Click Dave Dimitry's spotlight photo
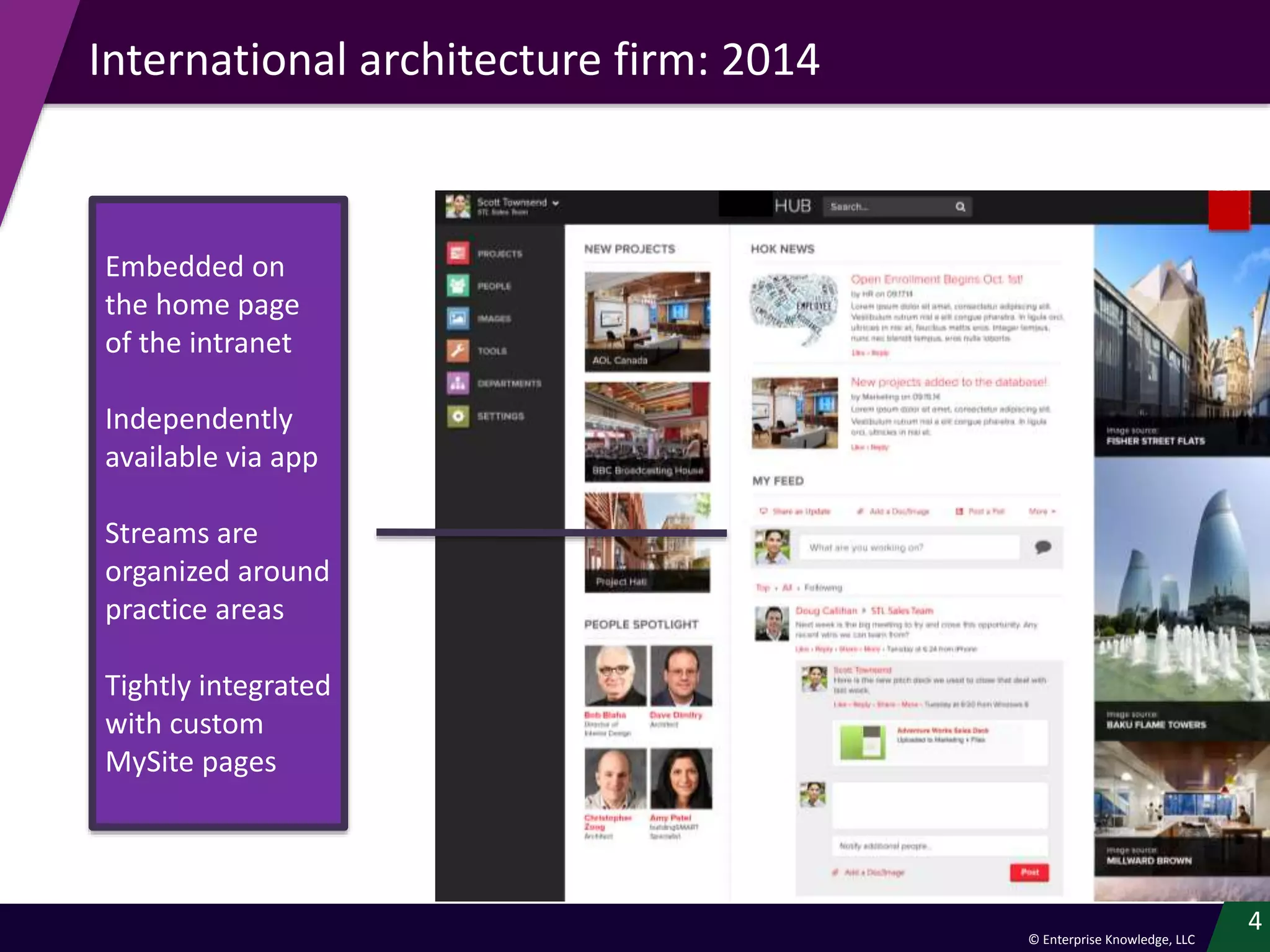The width and height of the screenshot is (1270, 952). click(x=681, y=676)
